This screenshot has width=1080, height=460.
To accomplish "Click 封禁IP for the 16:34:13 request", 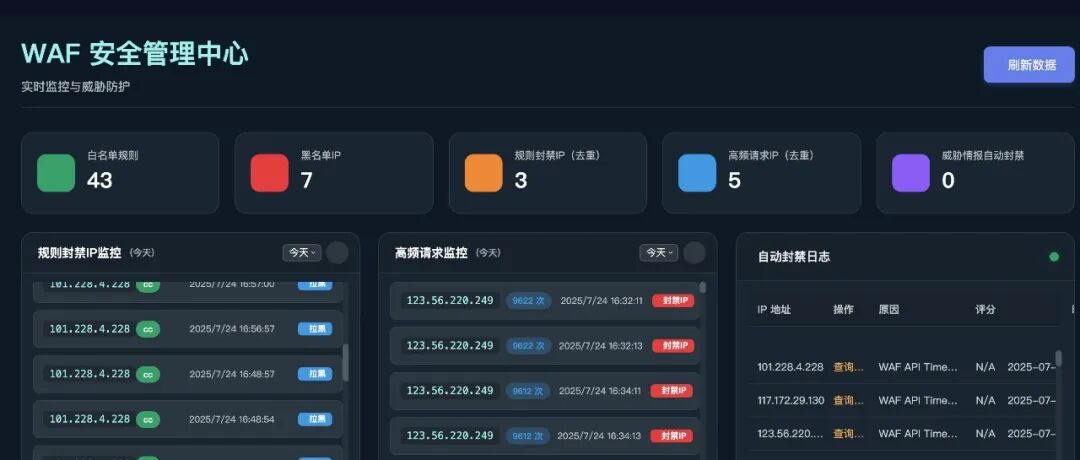I will click(672, 436).
